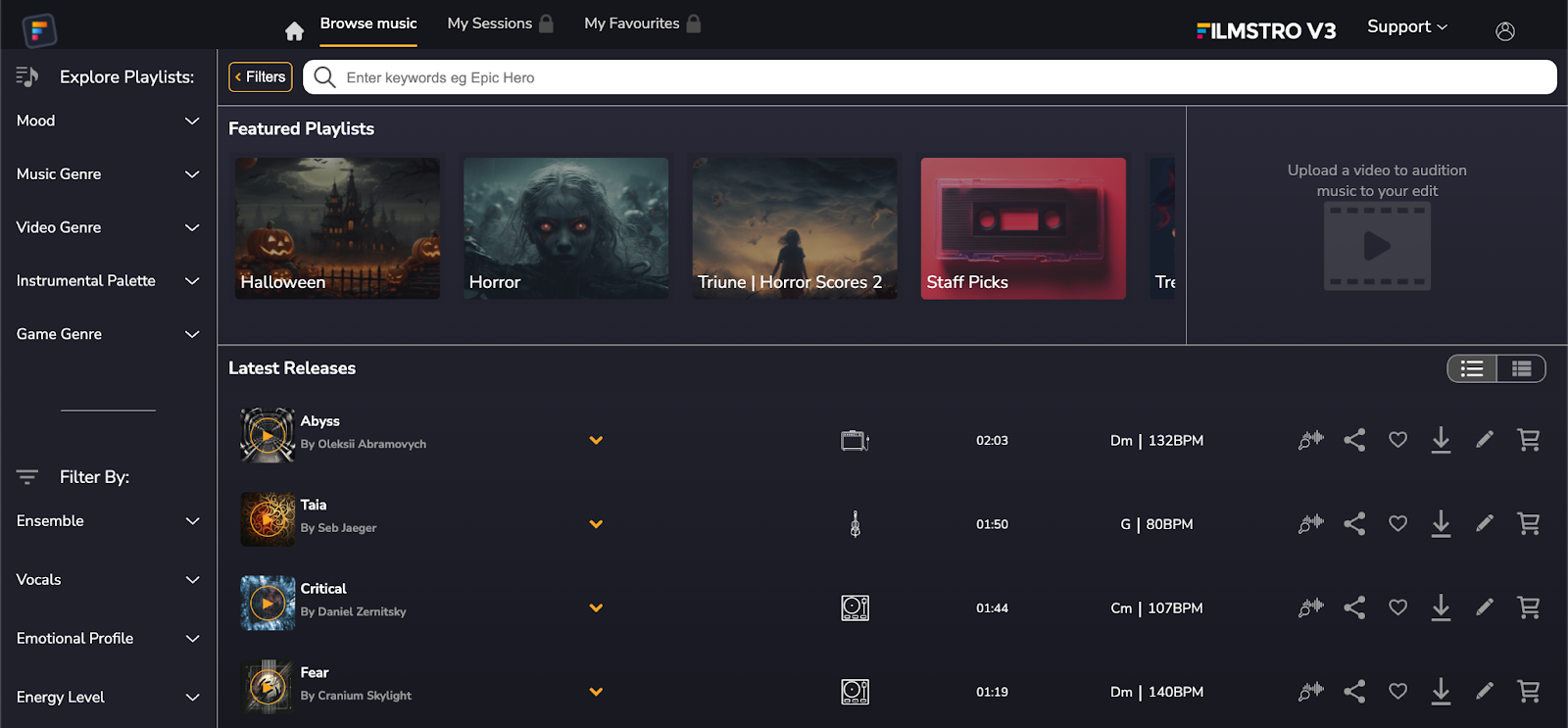The height and width of the screenshot is (728, 1568).
Task: Favourite the Abyss track with heart
Action: [1398, 440]
